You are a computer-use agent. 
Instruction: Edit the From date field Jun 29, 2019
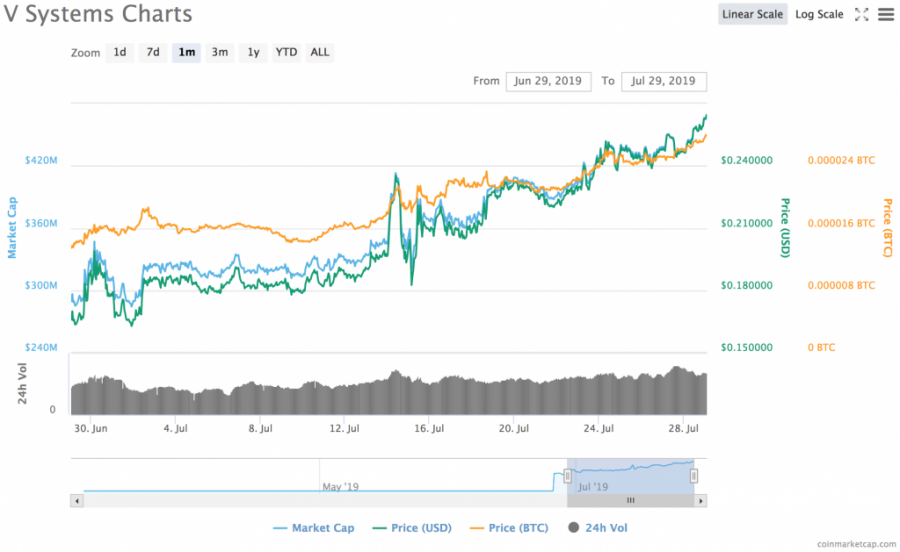[x=548, y=81]
